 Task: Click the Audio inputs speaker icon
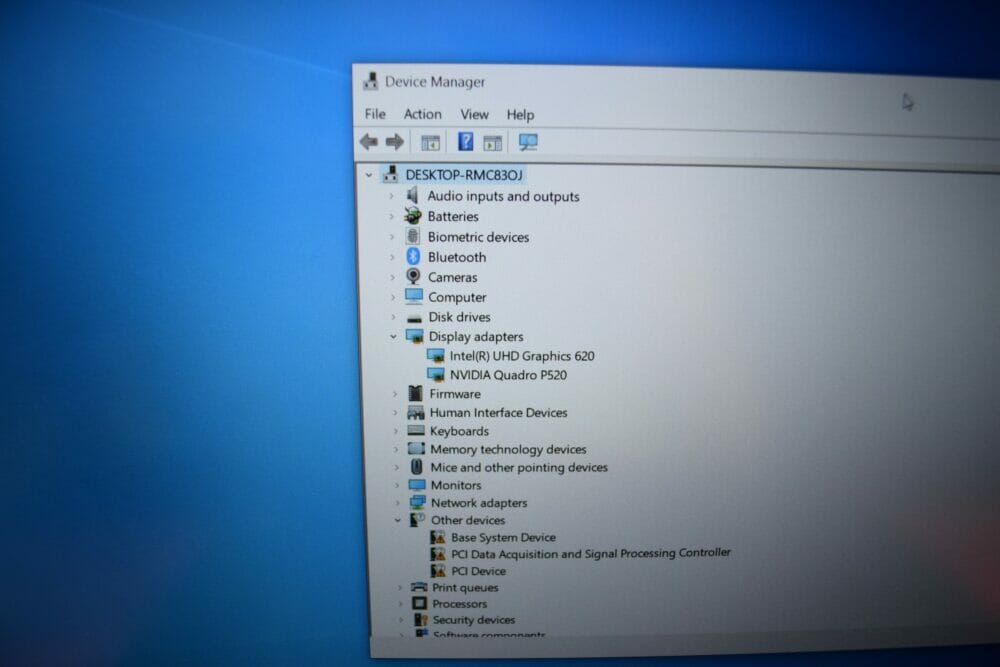pos(413,195)
